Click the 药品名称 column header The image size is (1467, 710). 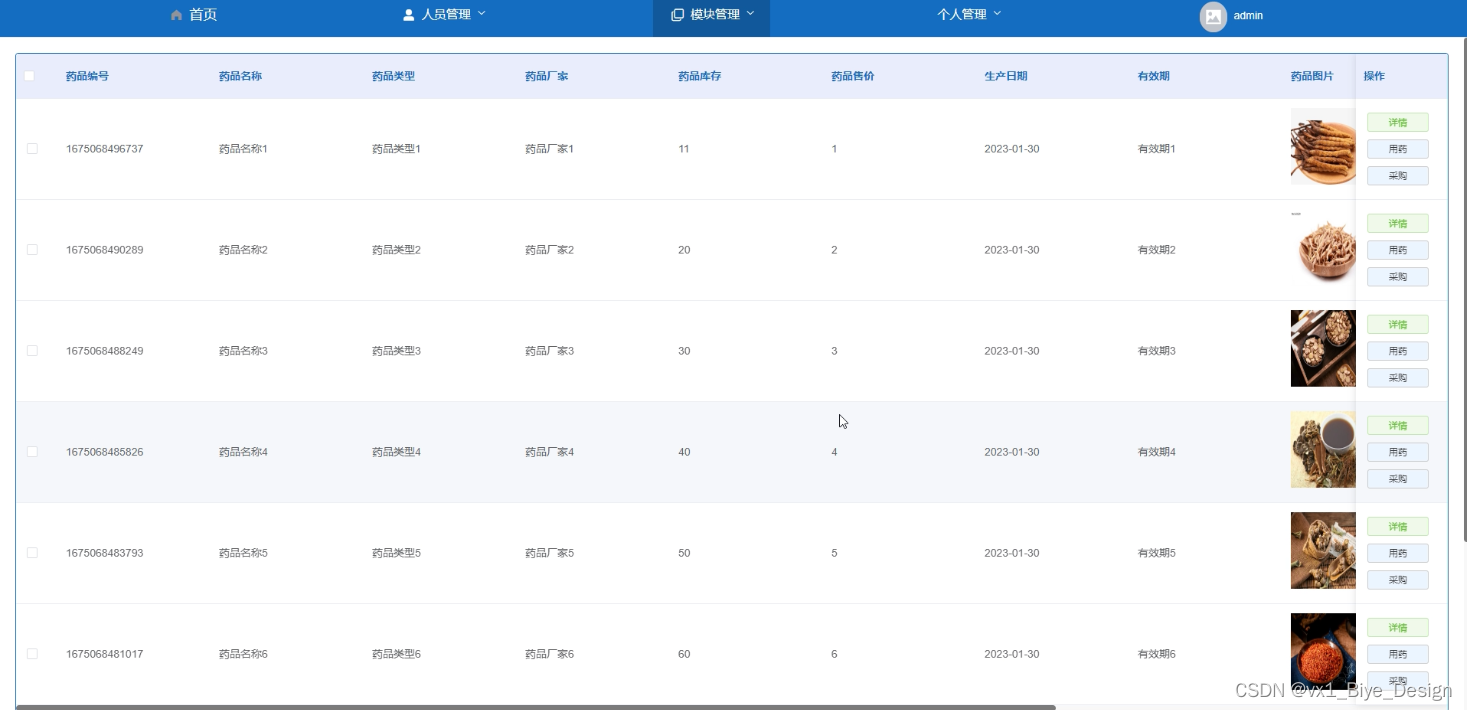[241, 76]
